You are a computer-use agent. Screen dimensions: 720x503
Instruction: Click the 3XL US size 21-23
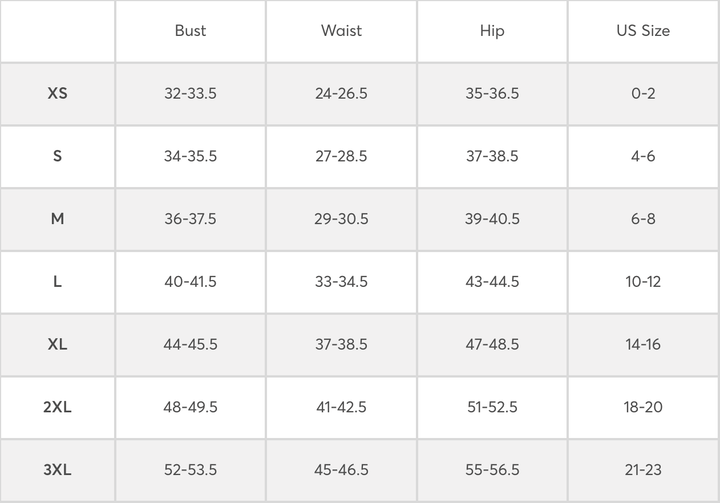[x=643, y=470]
